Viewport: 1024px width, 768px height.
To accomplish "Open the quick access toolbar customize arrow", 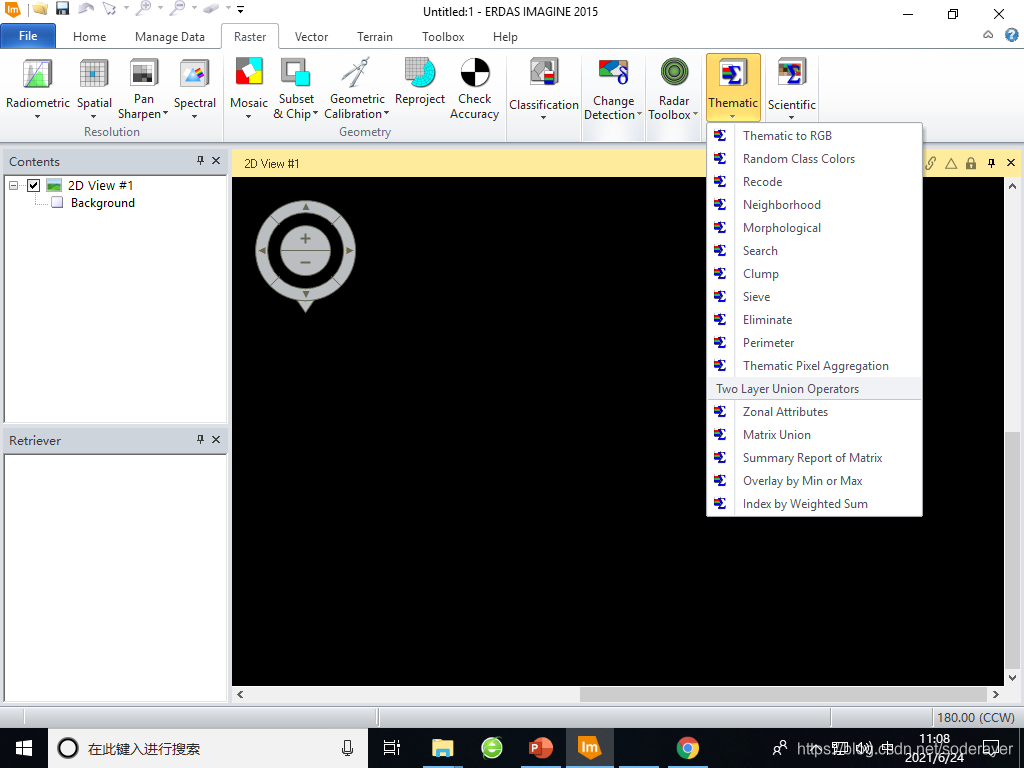I will [240, 10].
